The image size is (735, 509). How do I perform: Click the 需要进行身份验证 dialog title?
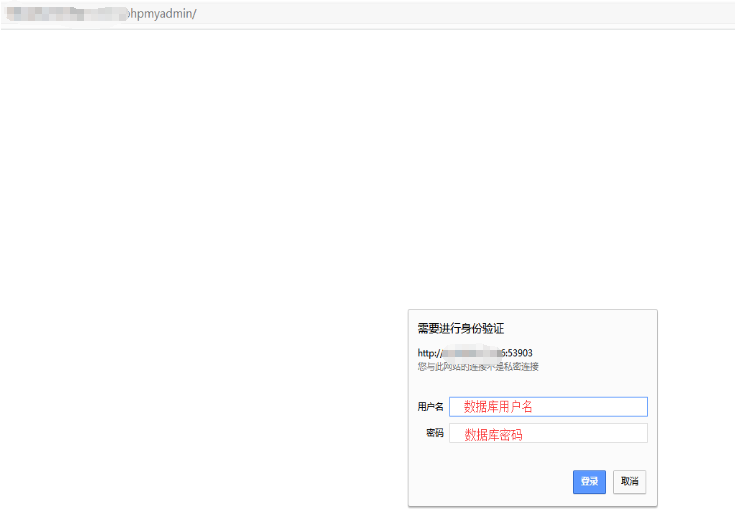pyautogui.click(x=460, y=328)
